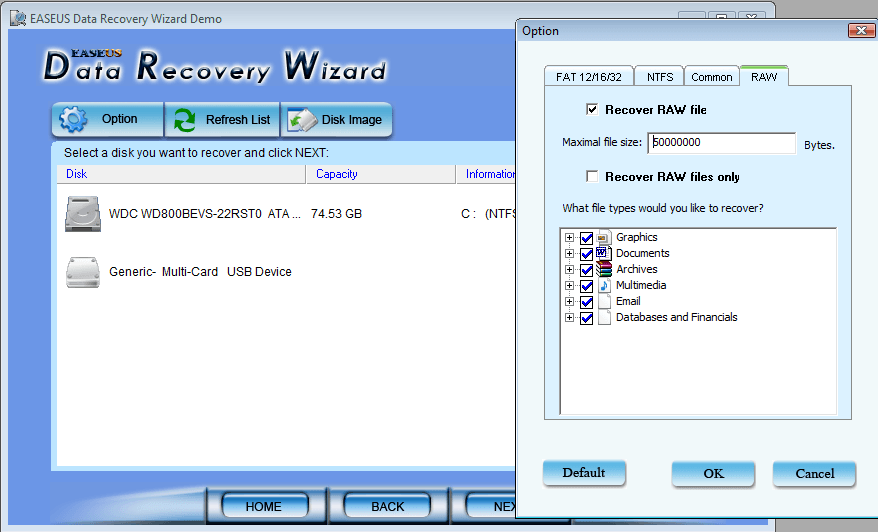Select the Documents tree item label
878x532 pixels.
pos(643,253)
